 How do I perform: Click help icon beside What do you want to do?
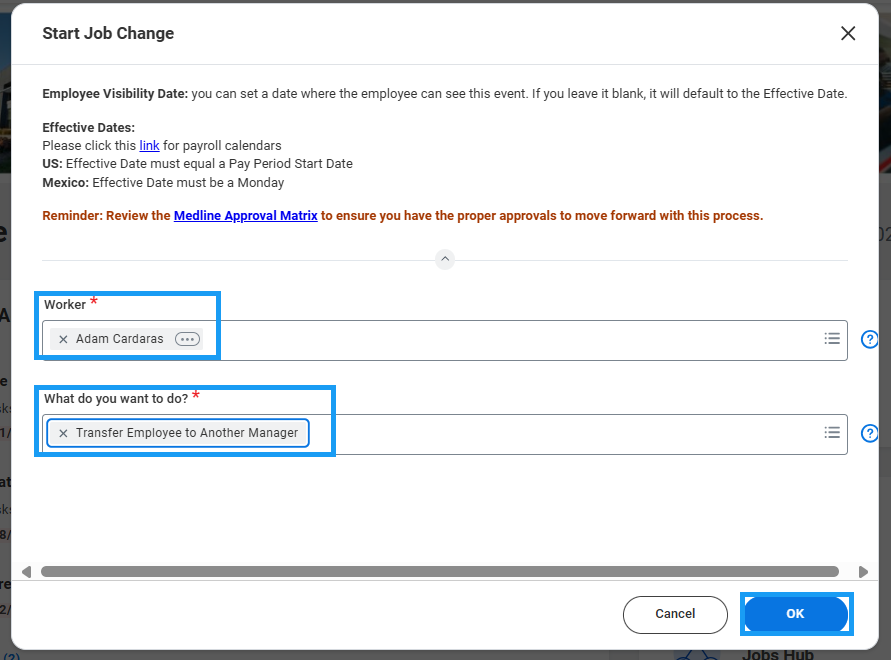(x=869, y=433)
